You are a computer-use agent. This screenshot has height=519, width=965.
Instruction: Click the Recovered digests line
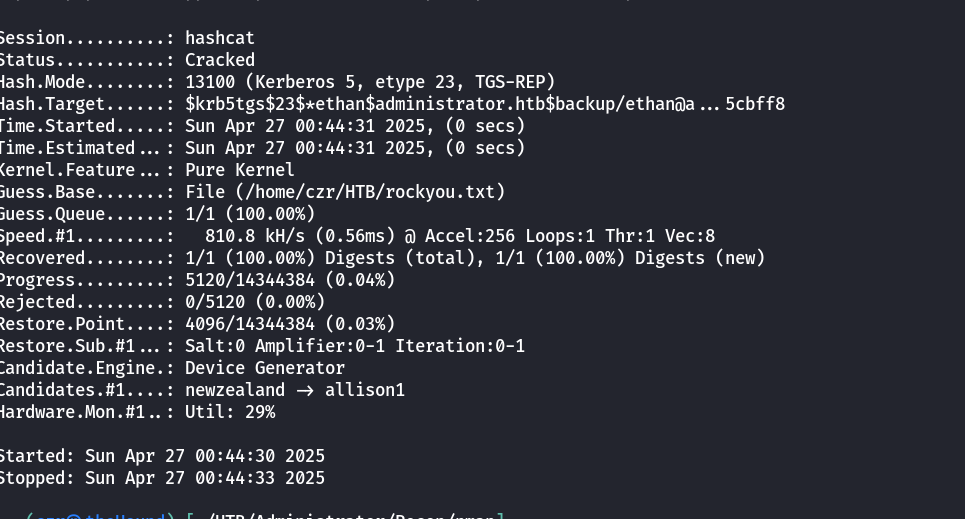[x=475, y=258]
